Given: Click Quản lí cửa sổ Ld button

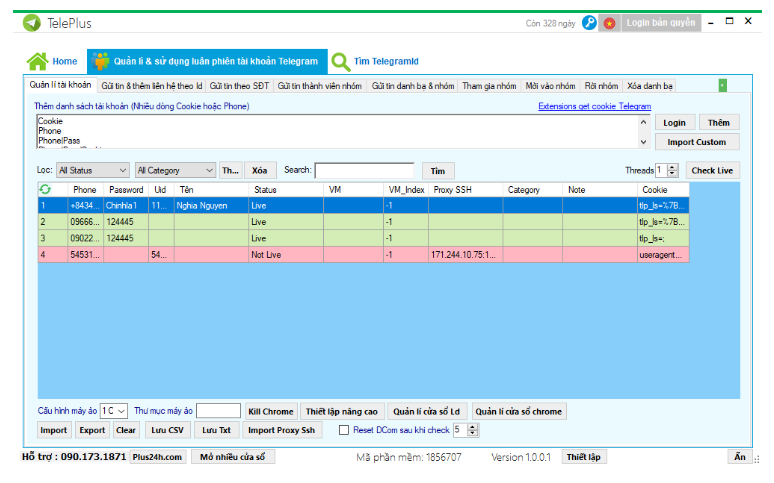Looking at the screenshot, I should (x=426, y=411).
